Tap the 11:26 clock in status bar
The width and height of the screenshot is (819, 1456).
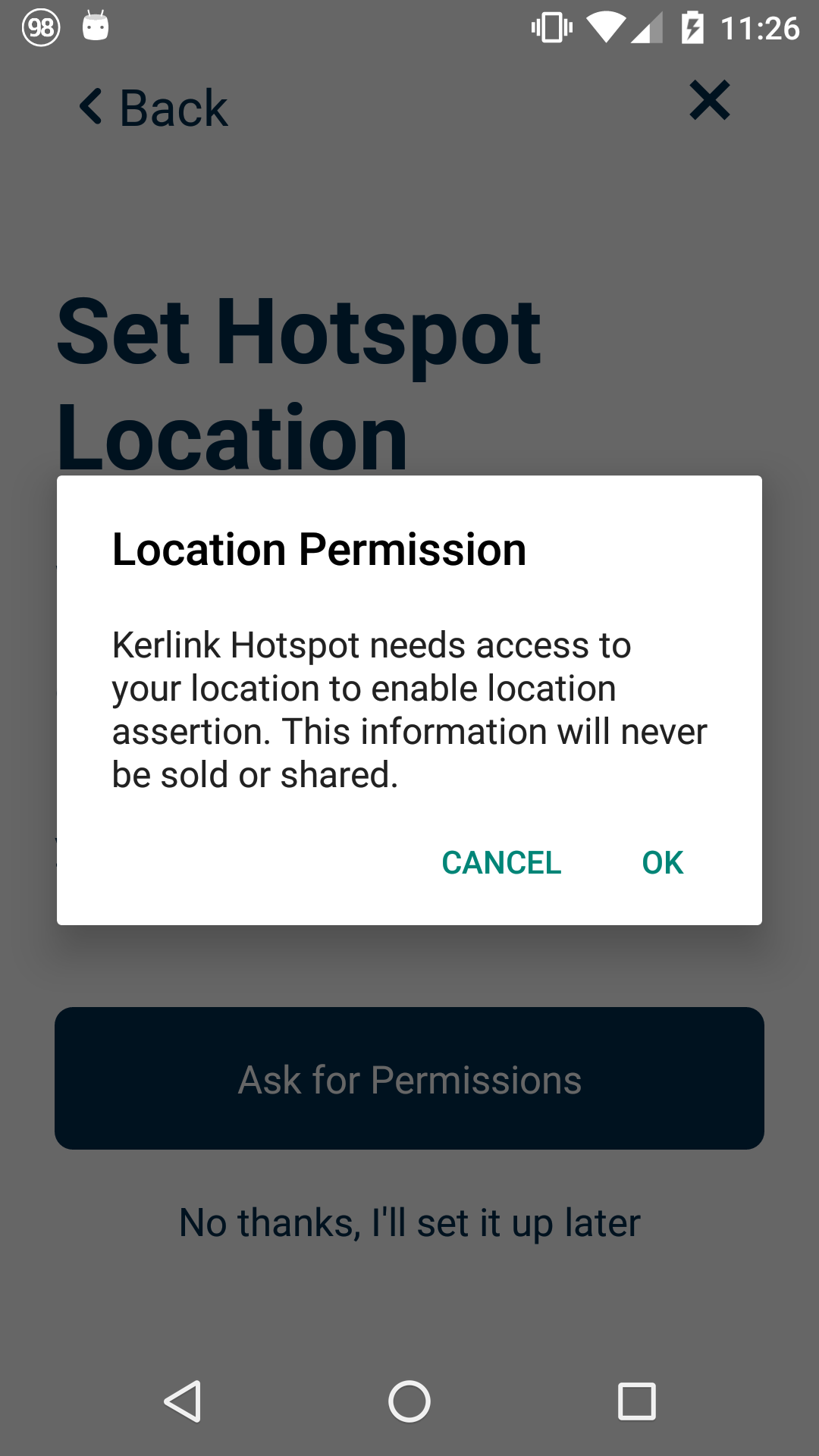coord(760,29)
